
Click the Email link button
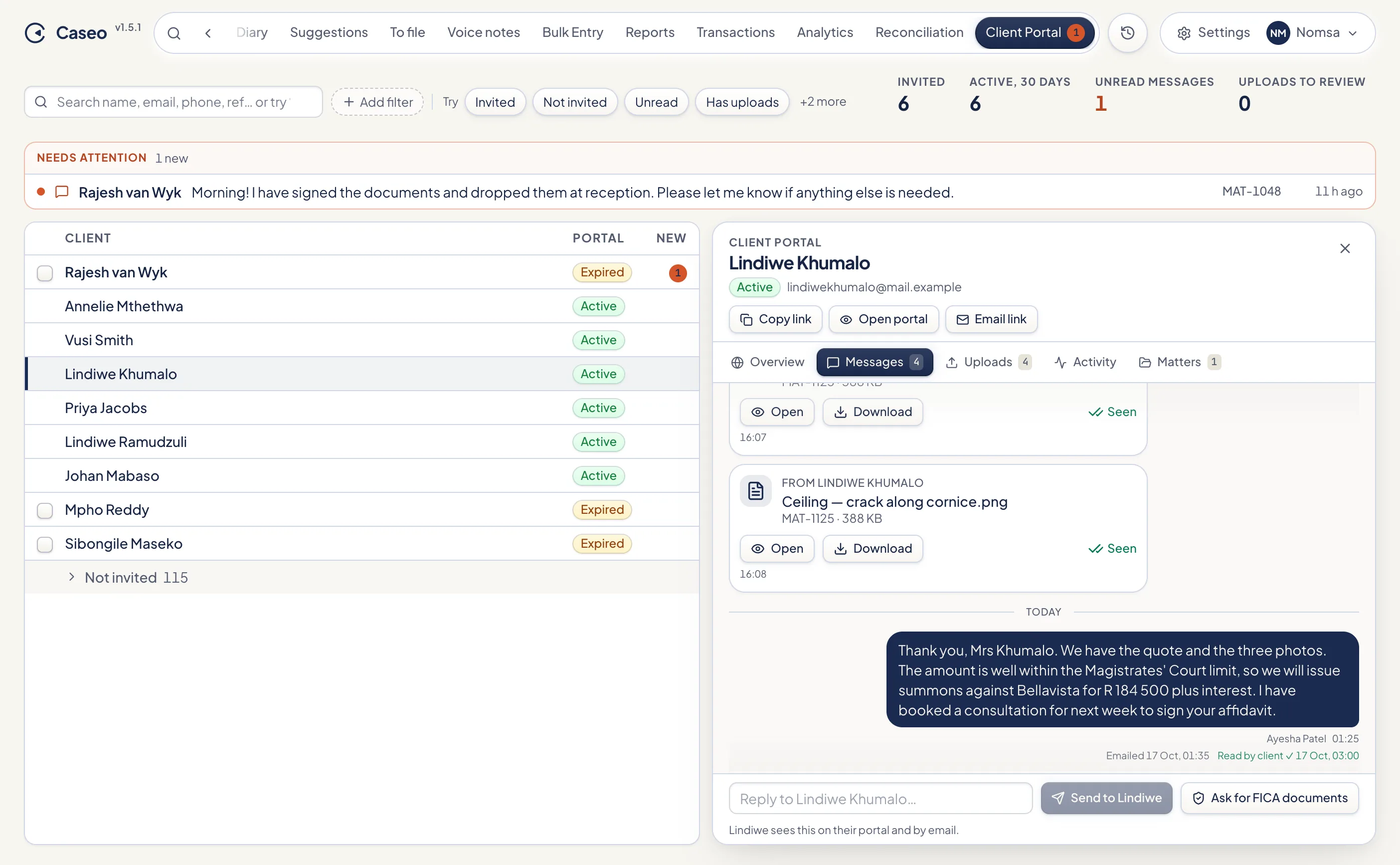[991, 319]
